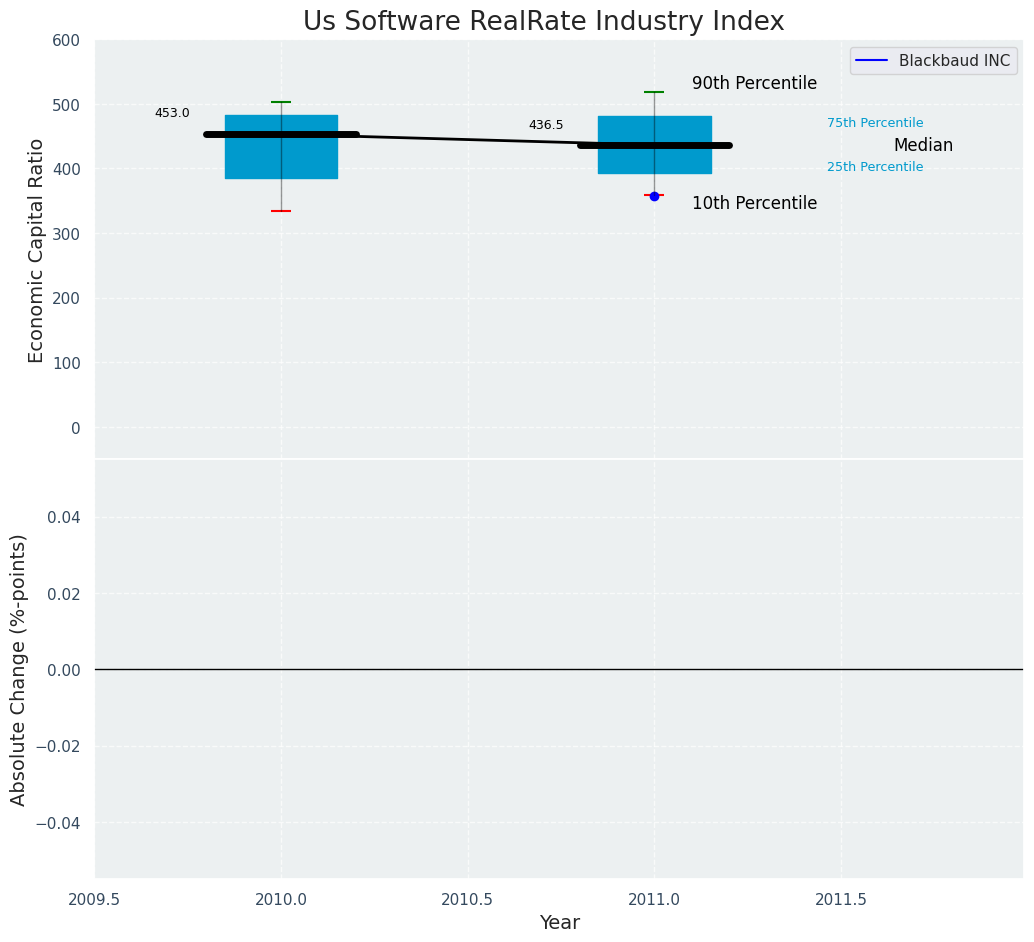Screen dimensions: 1034x942
Task: Click the Median annotation label
Action: click(923, 146)
